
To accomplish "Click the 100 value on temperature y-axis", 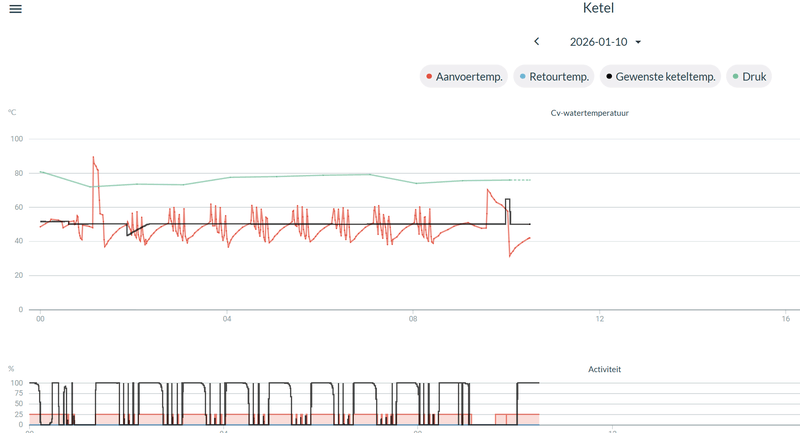I will point(17,139).
